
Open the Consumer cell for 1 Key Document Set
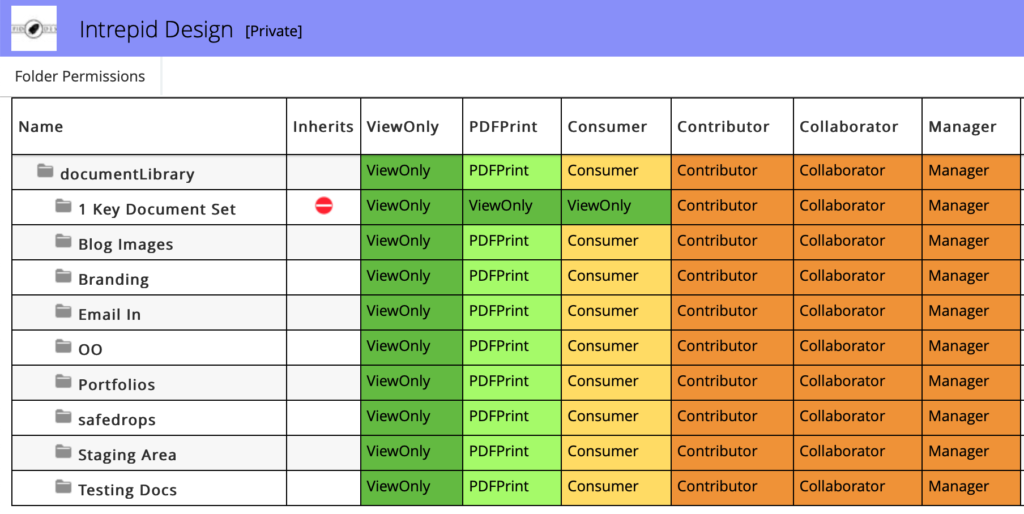coord(615,206)
